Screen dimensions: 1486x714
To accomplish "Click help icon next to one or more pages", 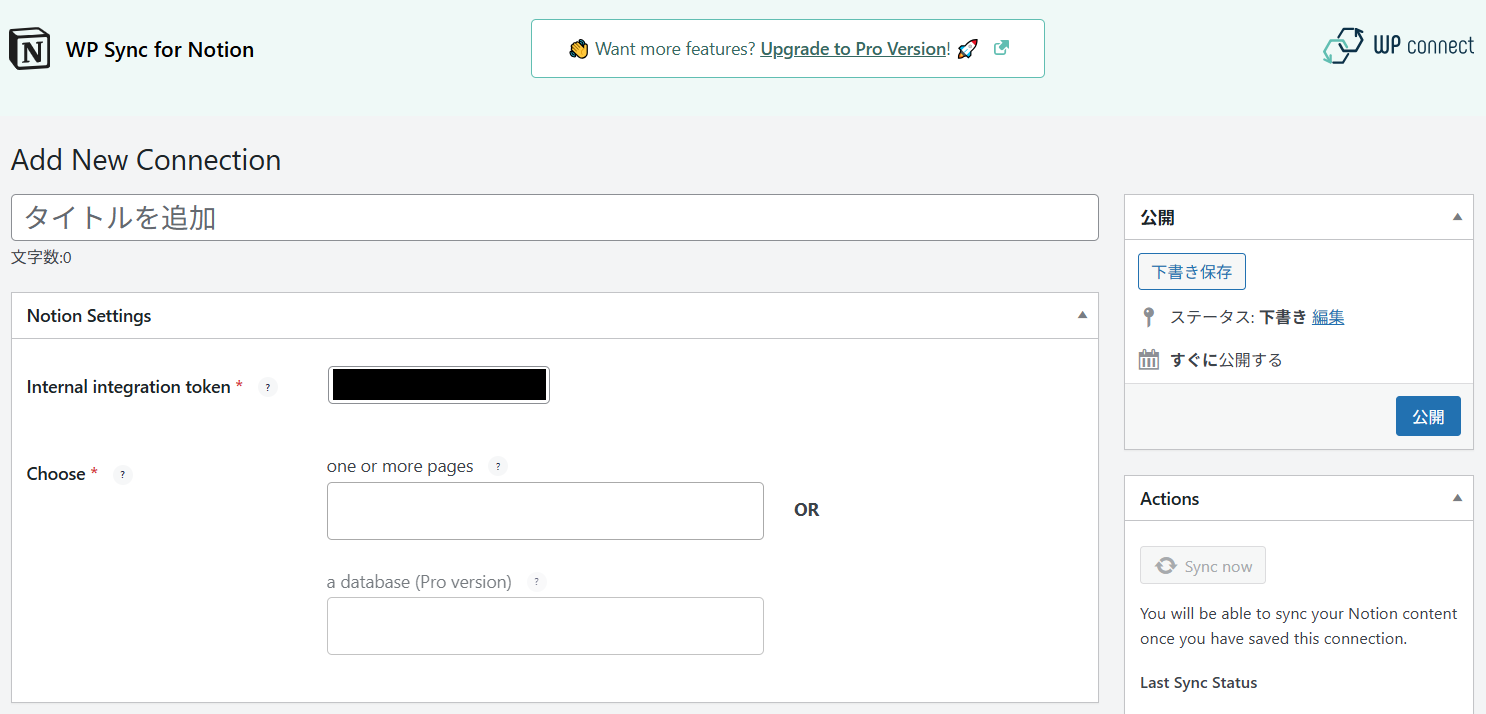I will tap(498, 467).
